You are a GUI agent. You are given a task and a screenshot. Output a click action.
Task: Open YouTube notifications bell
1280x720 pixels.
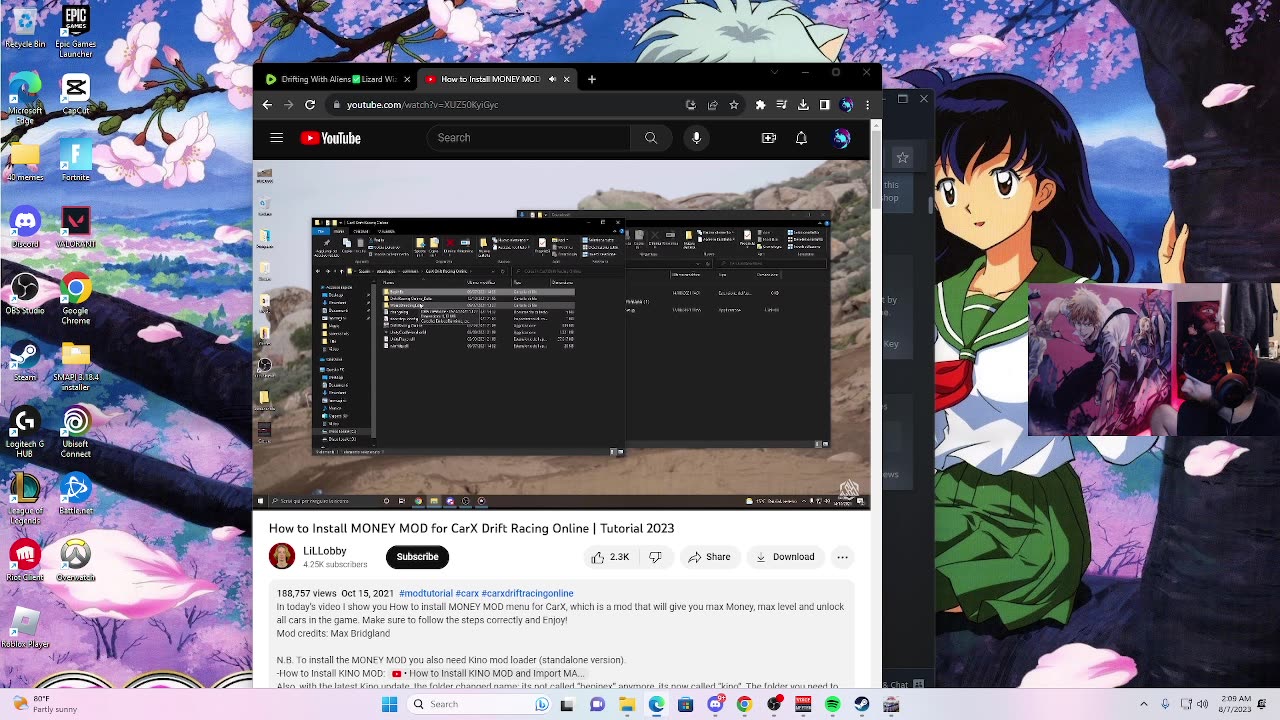pyautogui.click(x=801, y=138)
